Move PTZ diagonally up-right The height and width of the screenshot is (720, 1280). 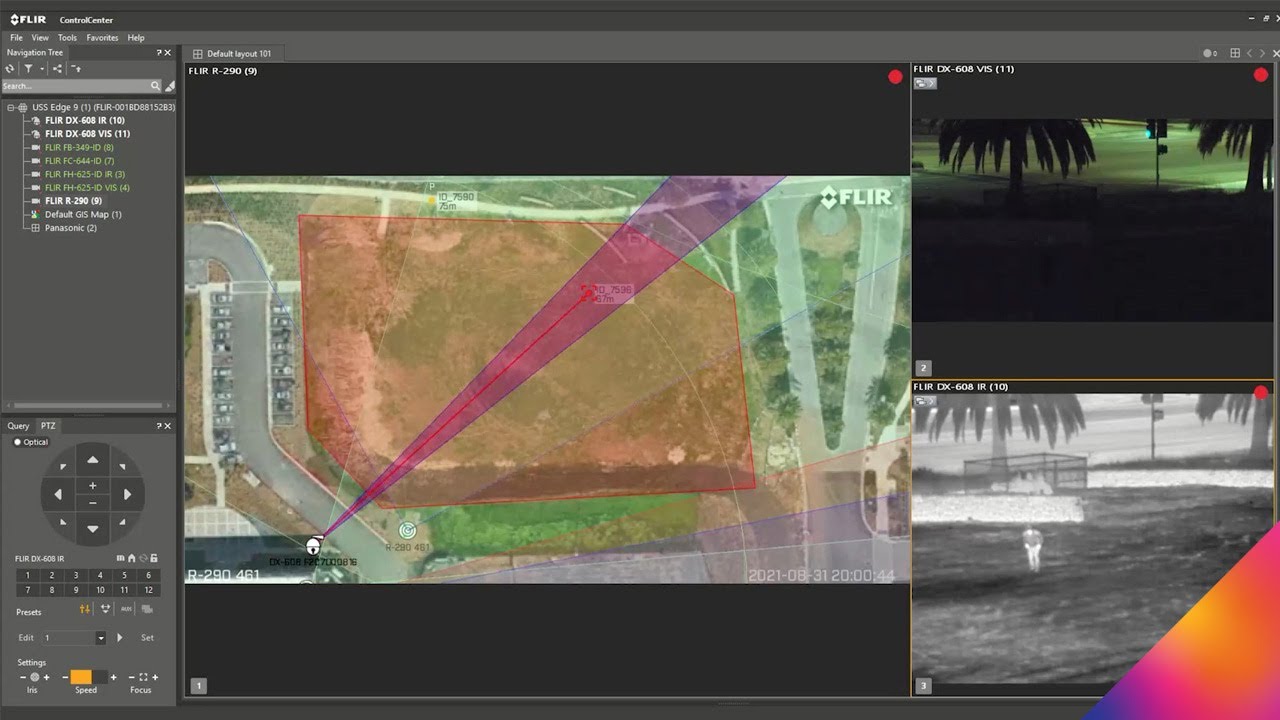point(122,466)
